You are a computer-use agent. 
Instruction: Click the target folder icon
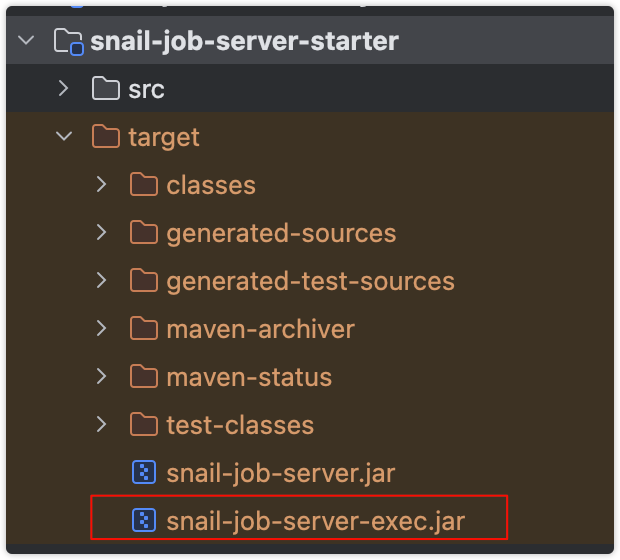click(x=105, y=137)
